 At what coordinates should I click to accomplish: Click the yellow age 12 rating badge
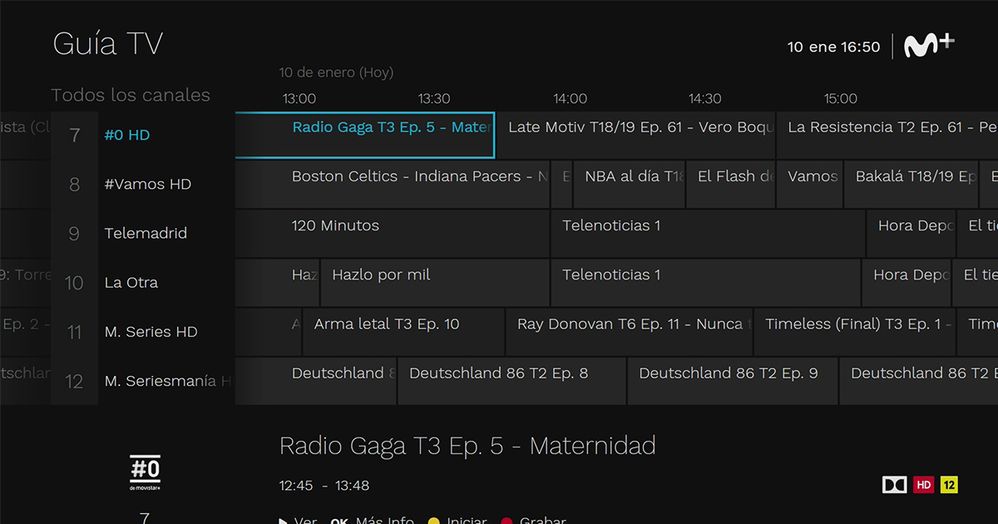949,485
